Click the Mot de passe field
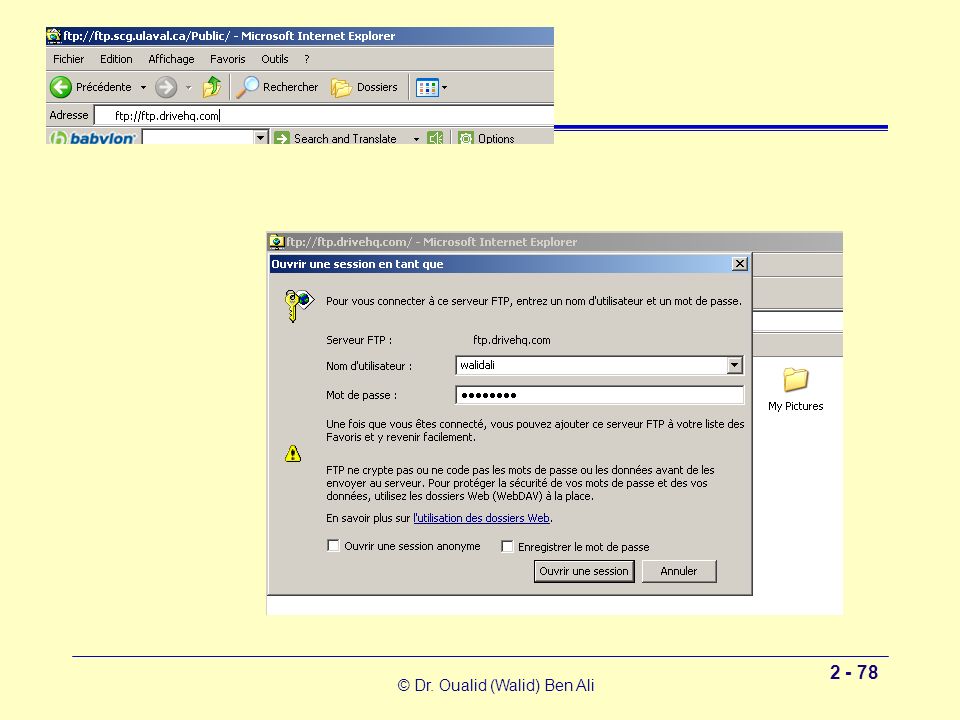The image size is (960, 720). (599, 395)
